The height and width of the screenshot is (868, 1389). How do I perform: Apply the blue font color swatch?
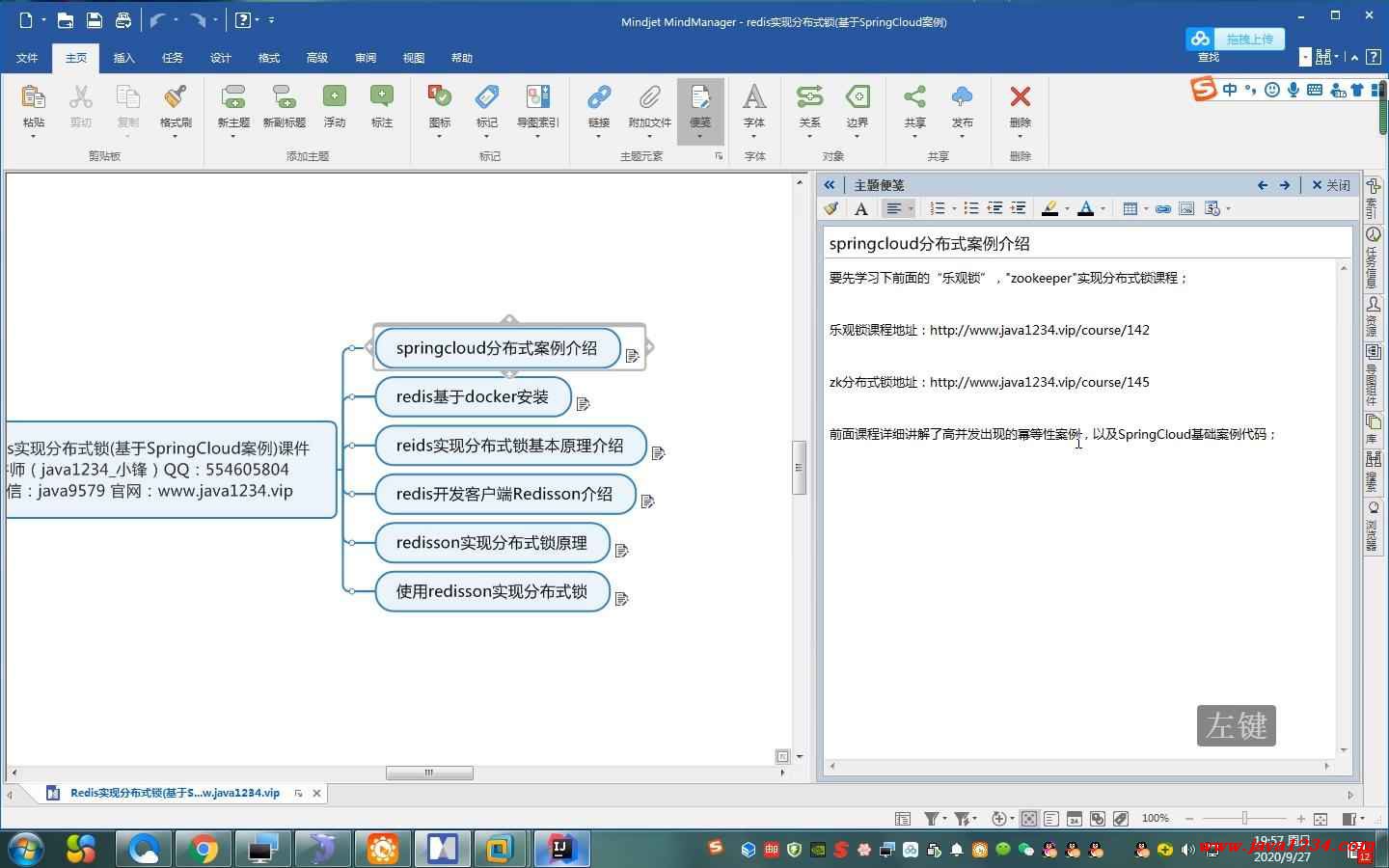tap(1085, 208)
